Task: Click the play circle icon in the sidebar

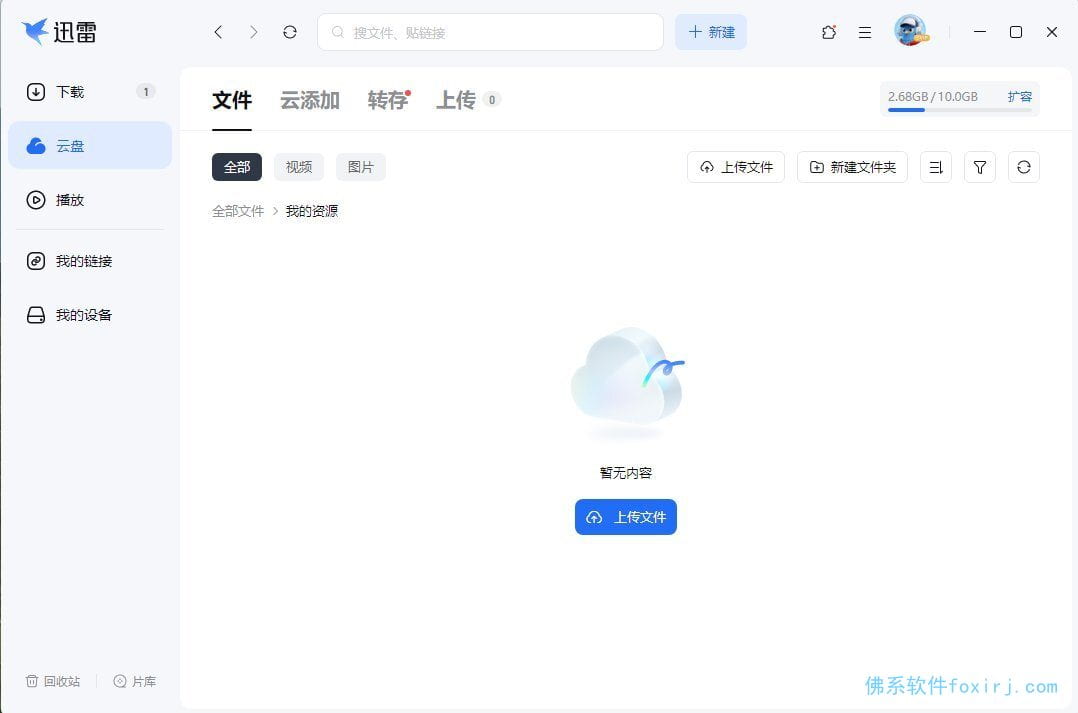Action: tap(36, 200)
